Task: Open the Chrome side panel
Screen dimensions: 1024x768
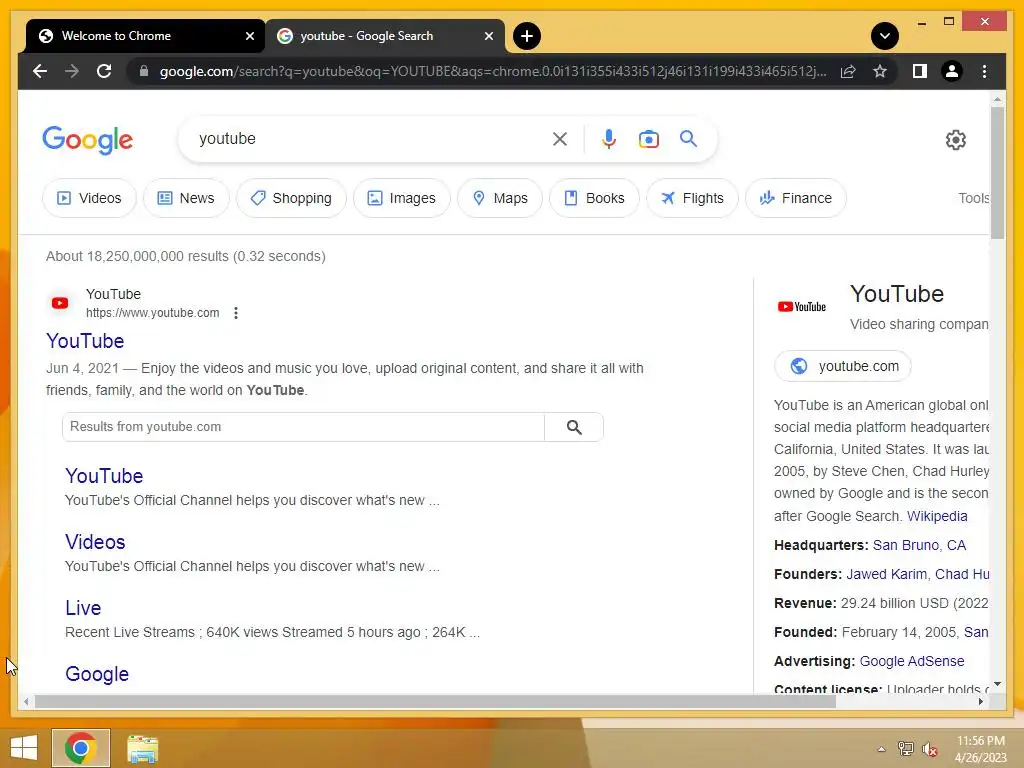Action: tap(920, 71)
